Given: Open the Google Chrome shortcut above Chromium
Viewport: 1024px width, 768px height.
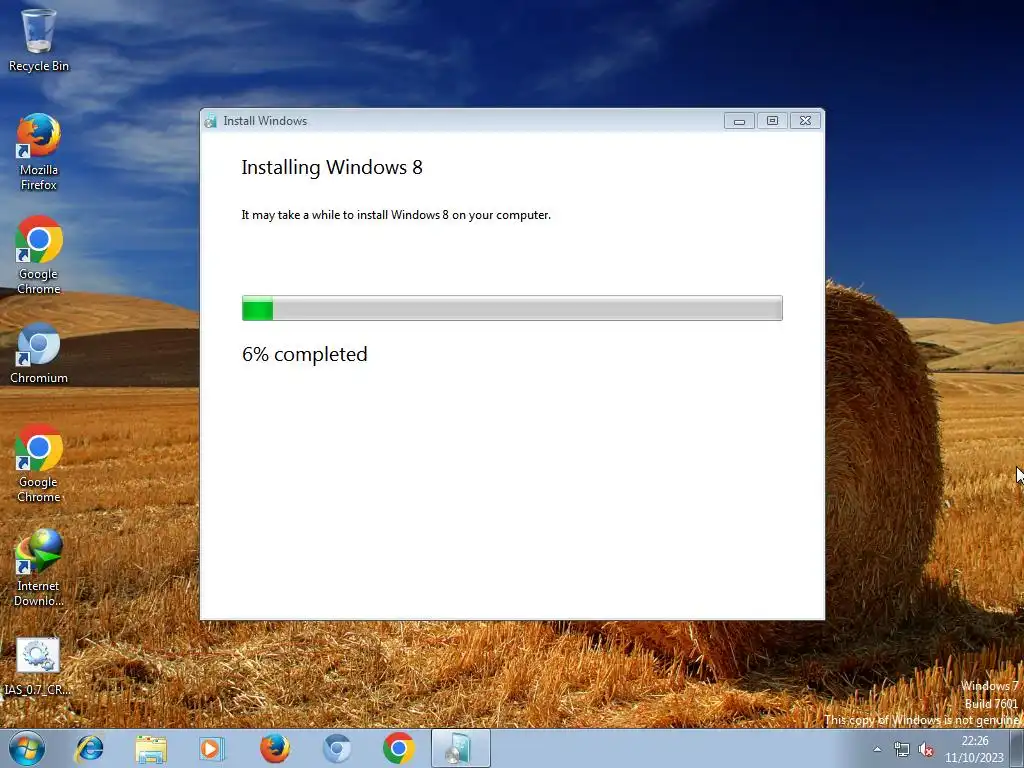Looking at the screenshot, I should tap(39, 255).
